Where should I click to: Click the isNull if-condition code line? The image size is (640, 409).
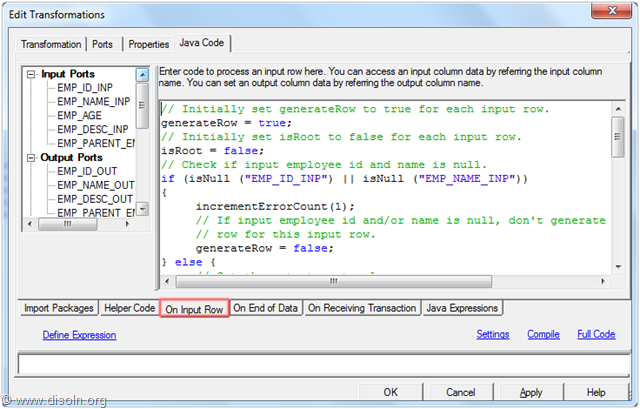(344, 178)
